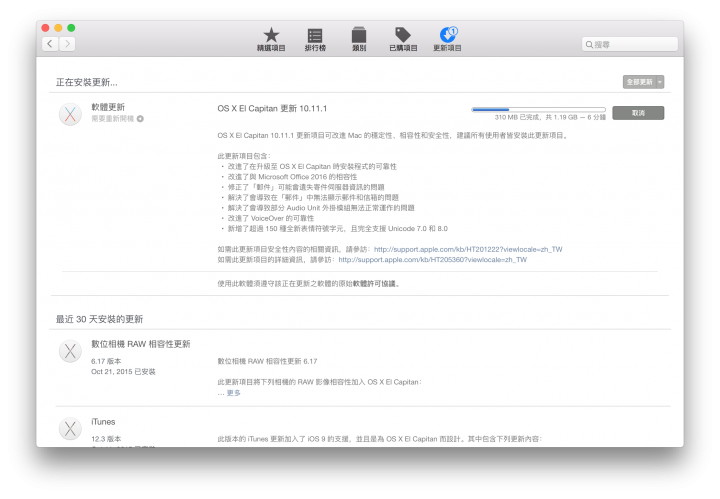720x499 pixels.
Task: Click the search field (搜尋)
Action: [x=630, y=44]
